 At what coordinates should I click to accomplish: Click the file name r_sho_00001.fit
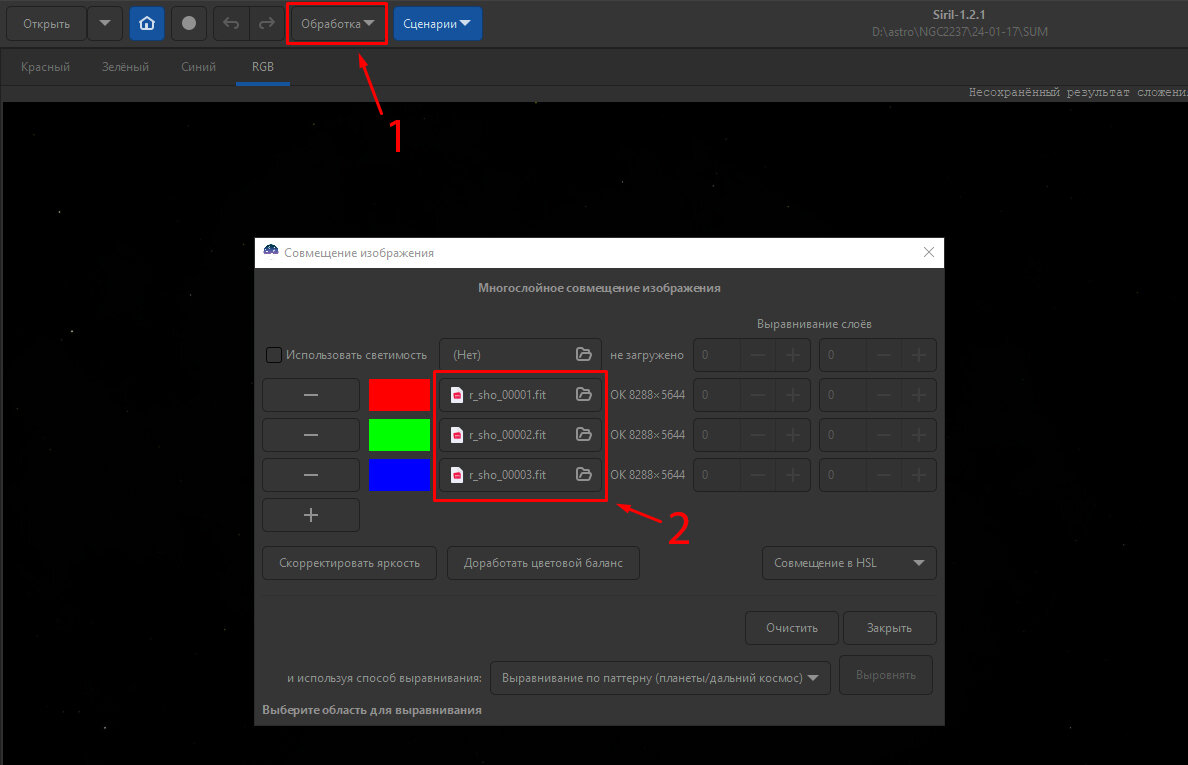[x=507, y=395]
